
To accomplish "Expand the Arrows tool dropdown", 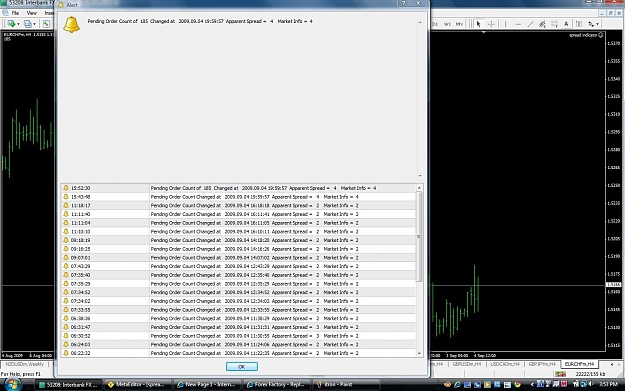I will pyautogui.click(x=597, y=24).
